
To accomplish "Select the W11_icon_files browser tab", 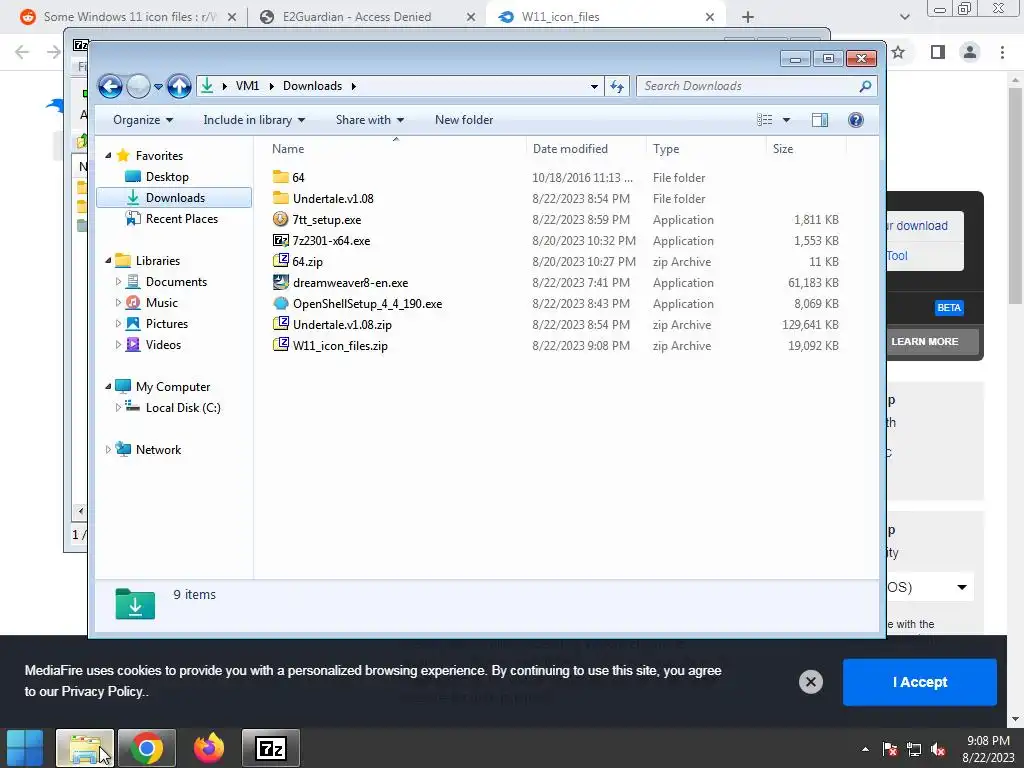I will click(604, 17).
